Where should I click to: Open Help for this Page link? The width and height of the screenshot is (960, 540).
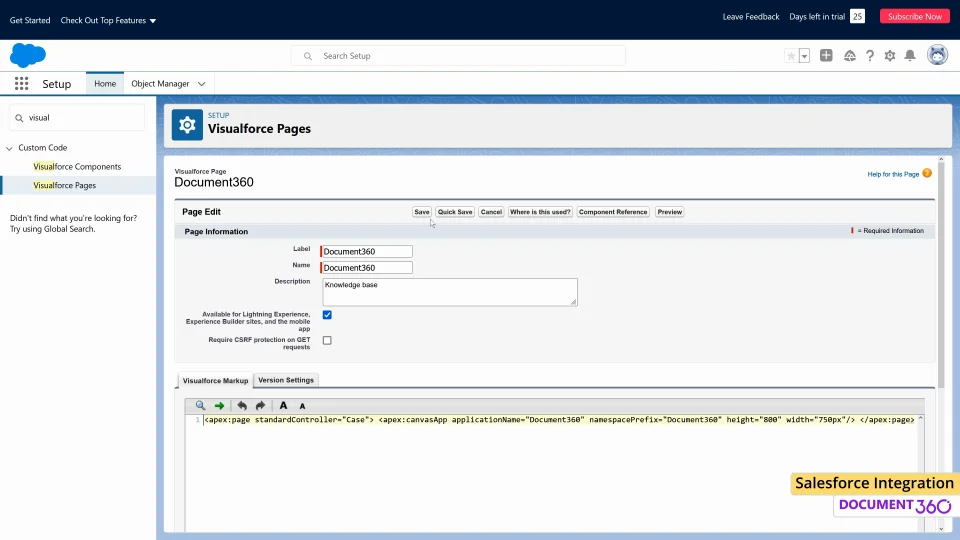click(x=893, y=174)
